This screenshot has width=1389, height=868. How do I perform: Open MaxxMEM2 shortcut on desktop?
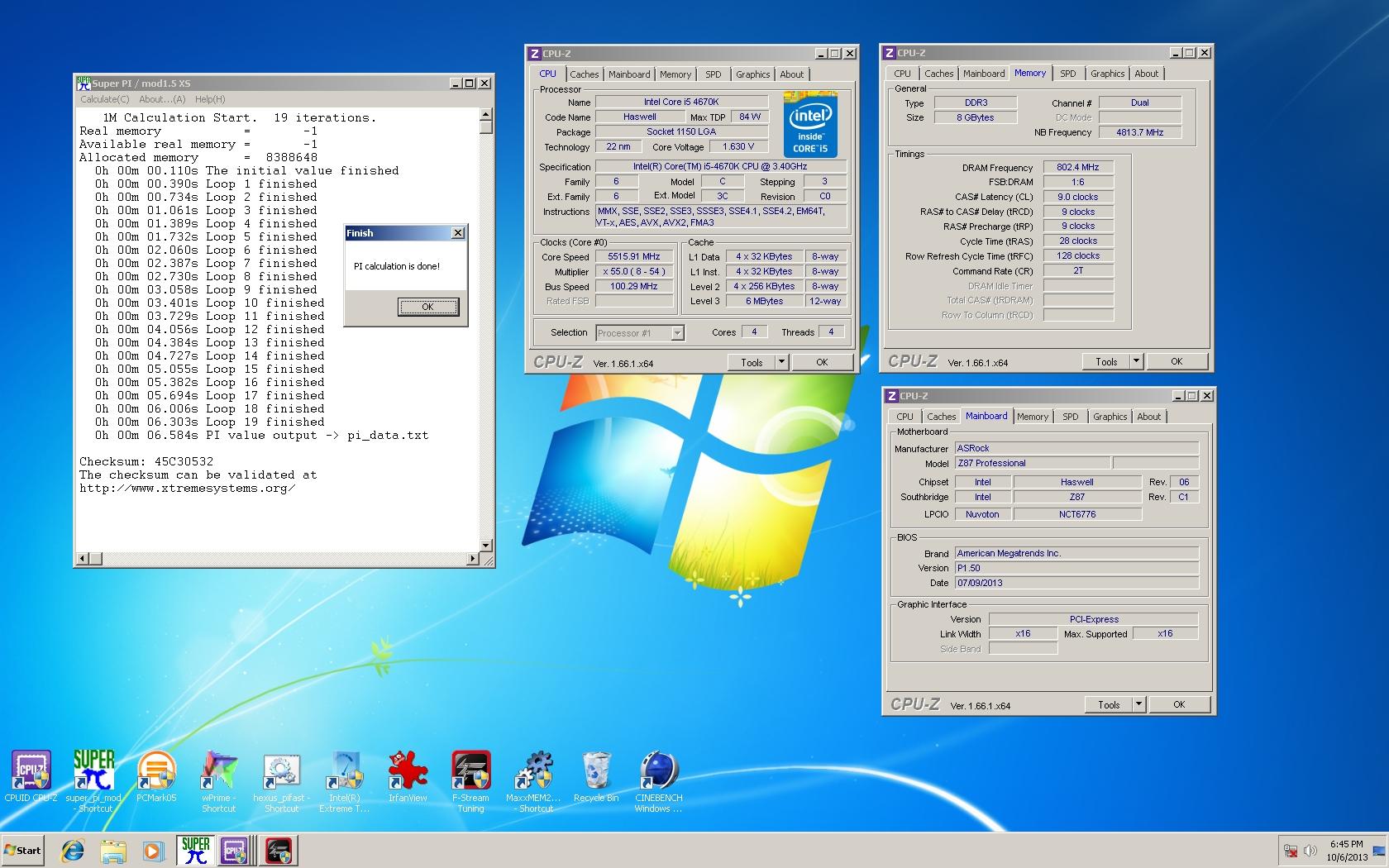click(x=533, y=780)
